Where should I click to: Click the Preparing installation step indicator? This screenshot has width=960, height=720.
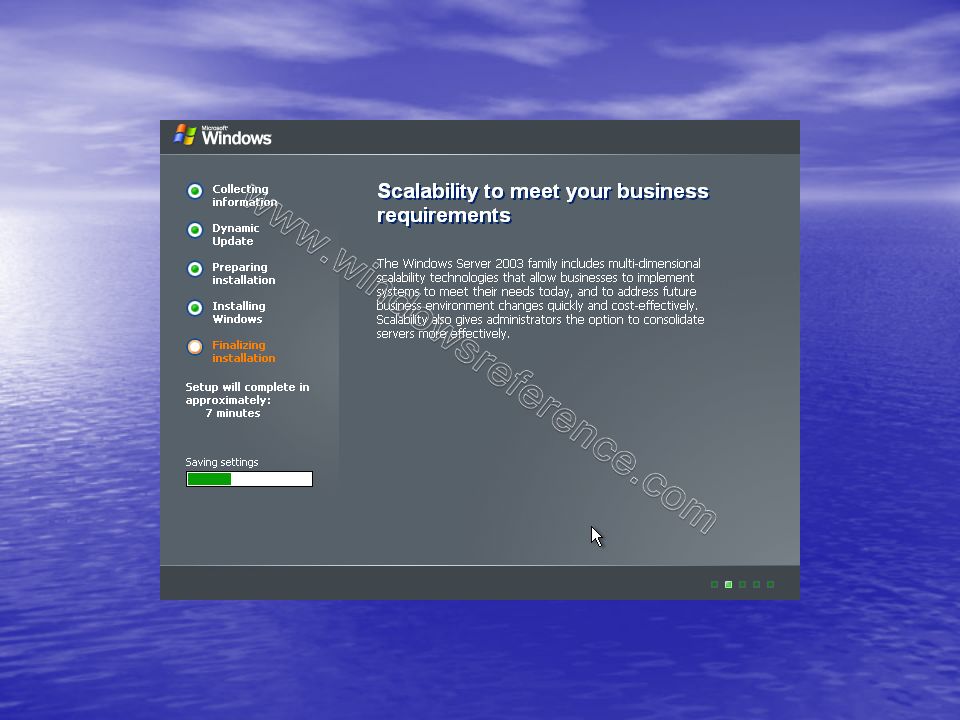tap(195, 269)
